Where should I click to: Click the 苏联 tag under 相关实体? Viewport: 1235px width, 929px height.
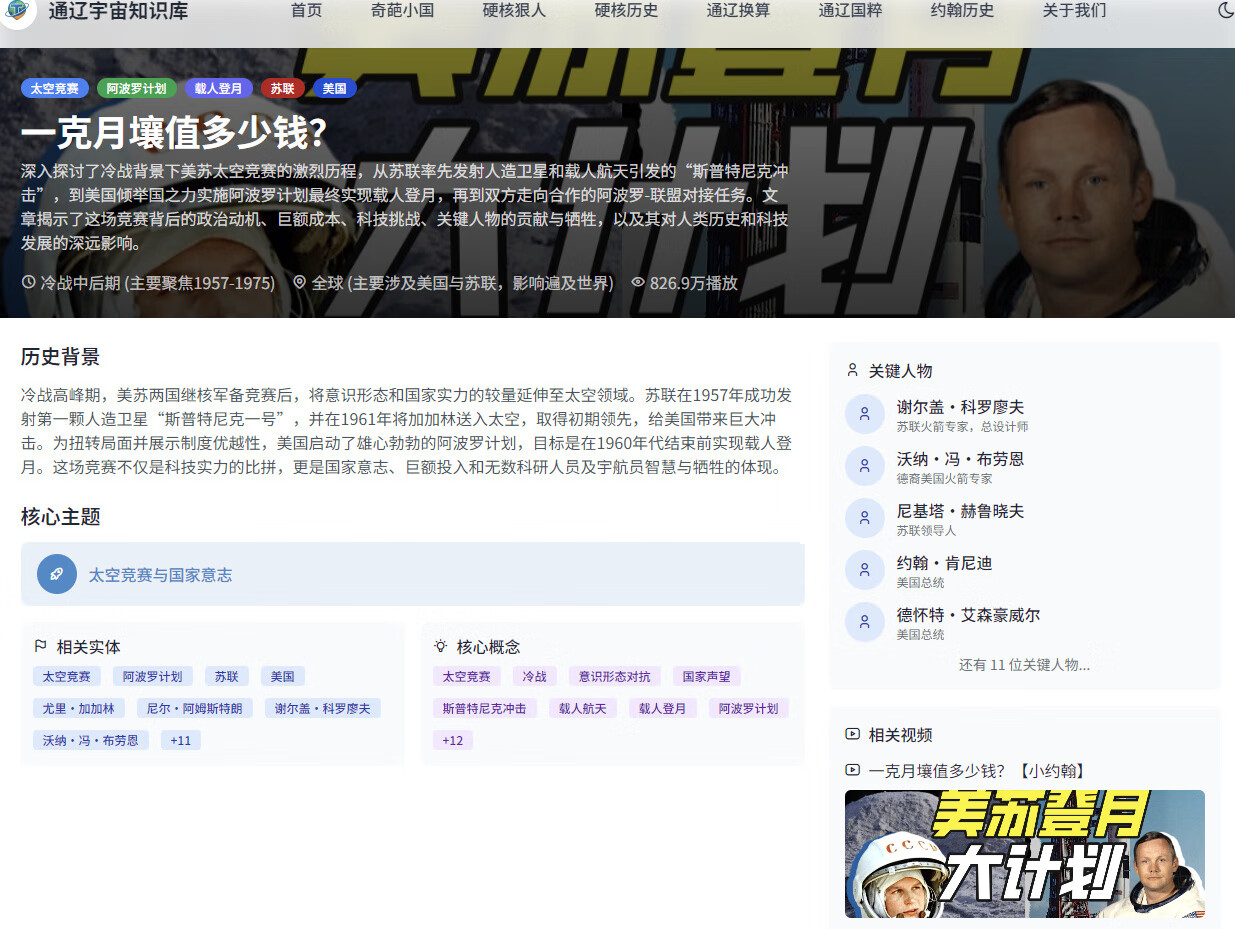pos(226,676)
